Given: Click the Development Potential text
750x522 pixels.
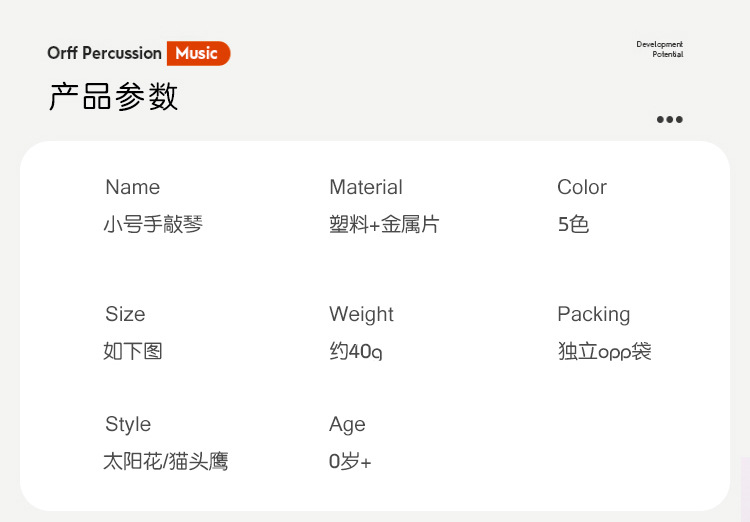Looking at the screenshot, I should pos(660,49).
